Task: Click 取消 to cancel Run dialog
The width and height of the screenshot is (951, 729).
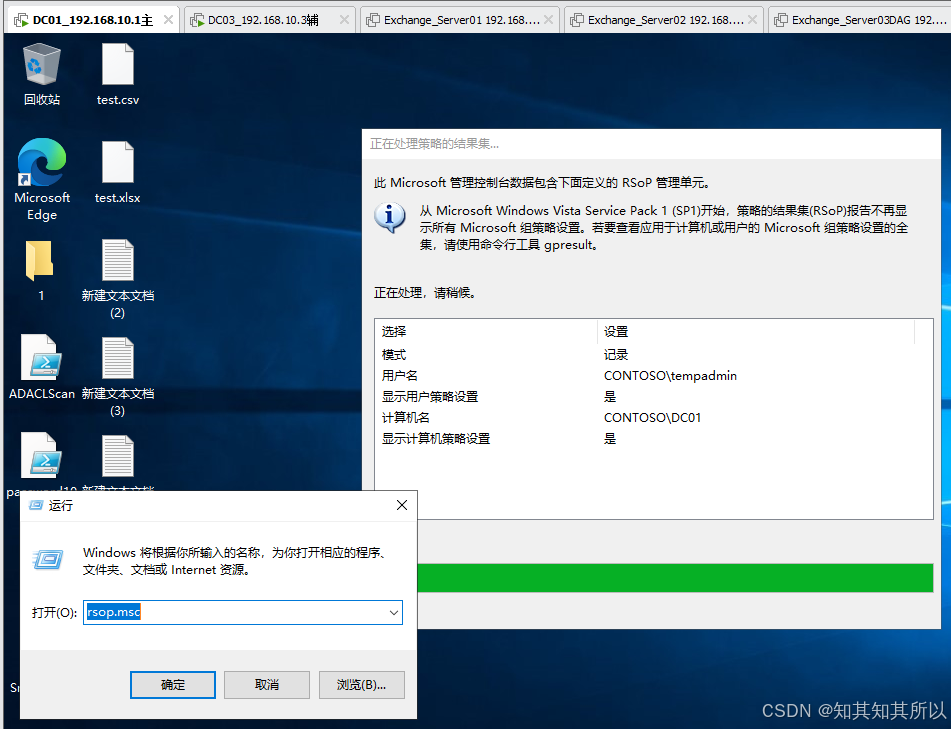Action: (267, 685)
